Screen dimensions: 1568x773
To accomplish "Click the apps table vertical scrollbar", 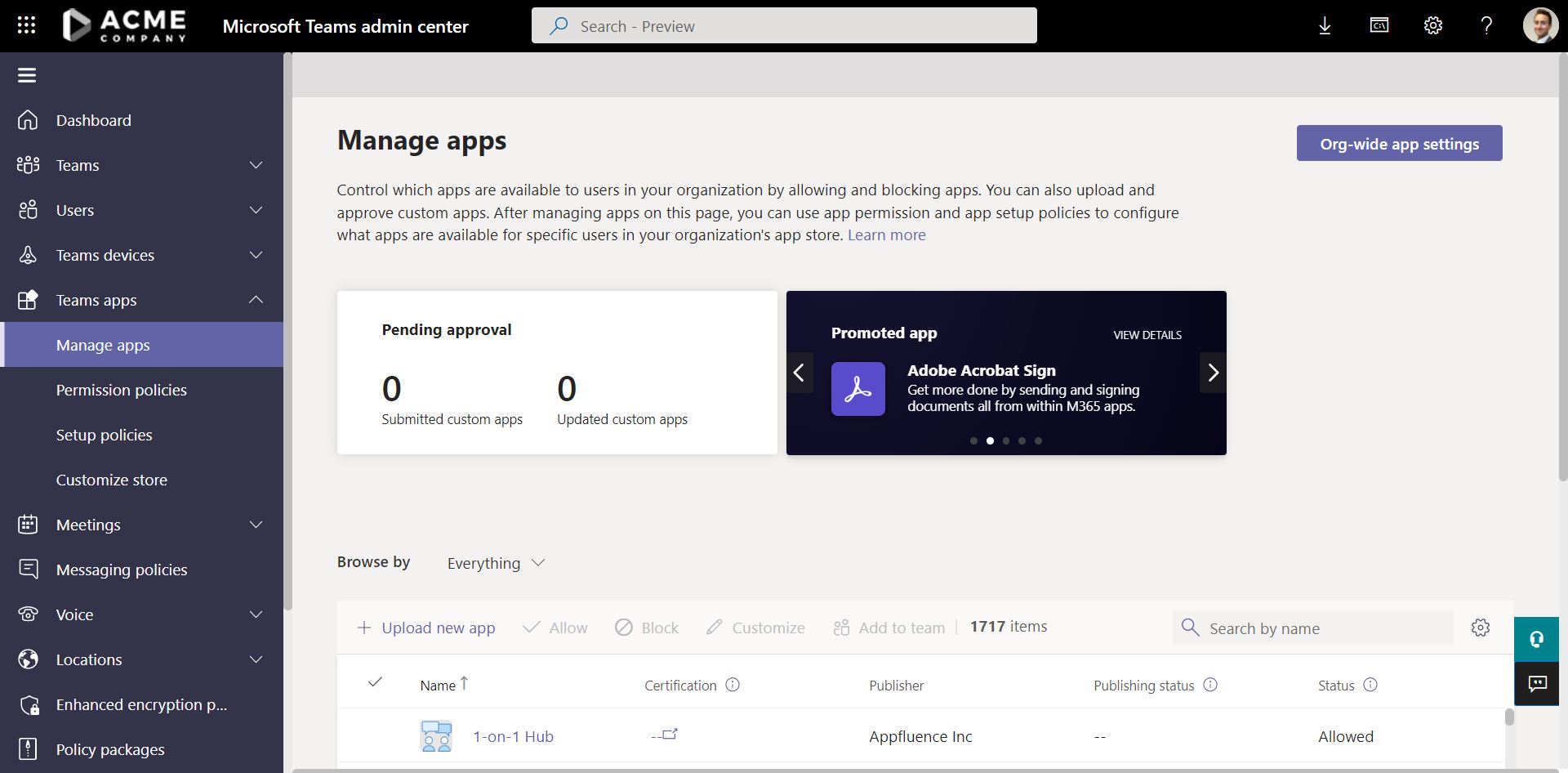I will 1509,717.
